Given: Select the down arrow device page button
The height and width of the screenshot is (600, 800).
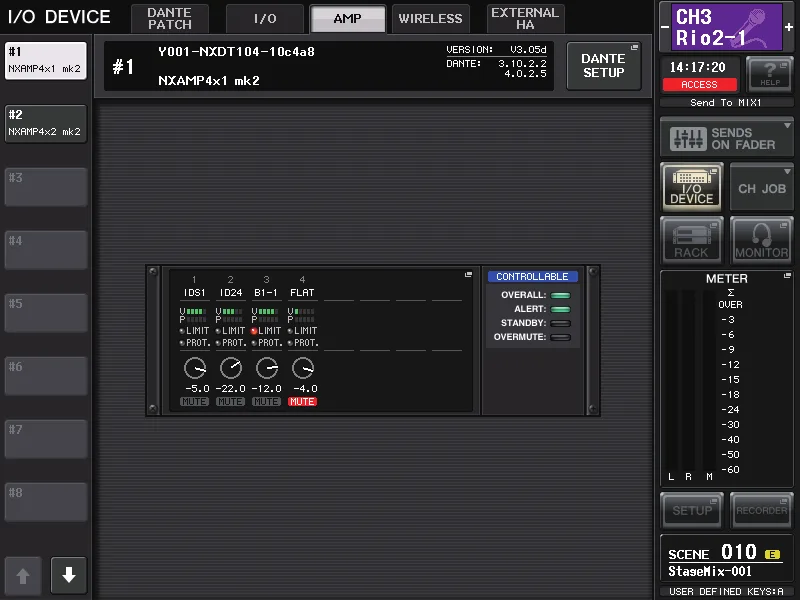Looking at the screenshot, I should point(69,575).
